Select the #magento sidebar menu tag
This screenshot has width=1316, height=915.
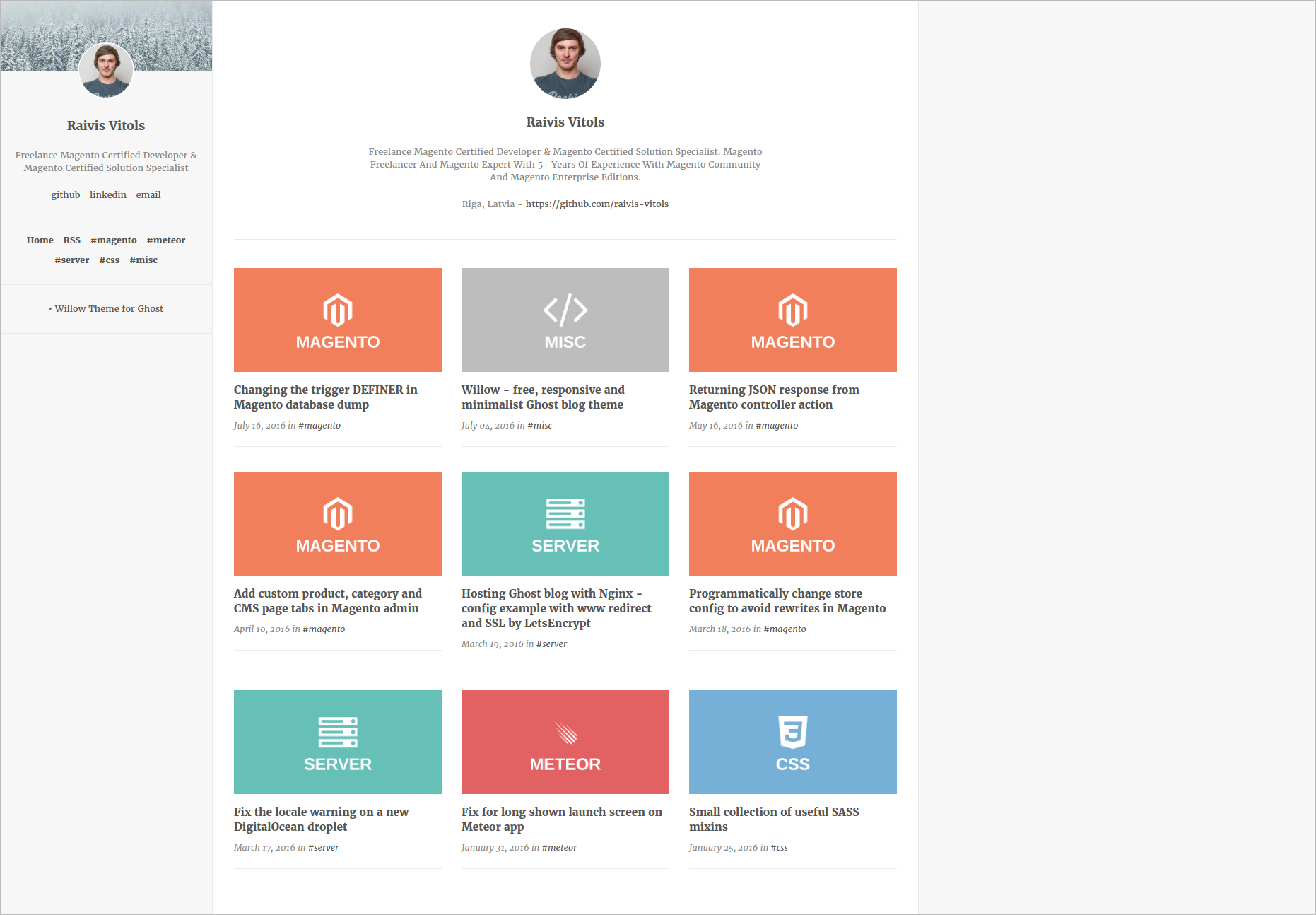114,240
